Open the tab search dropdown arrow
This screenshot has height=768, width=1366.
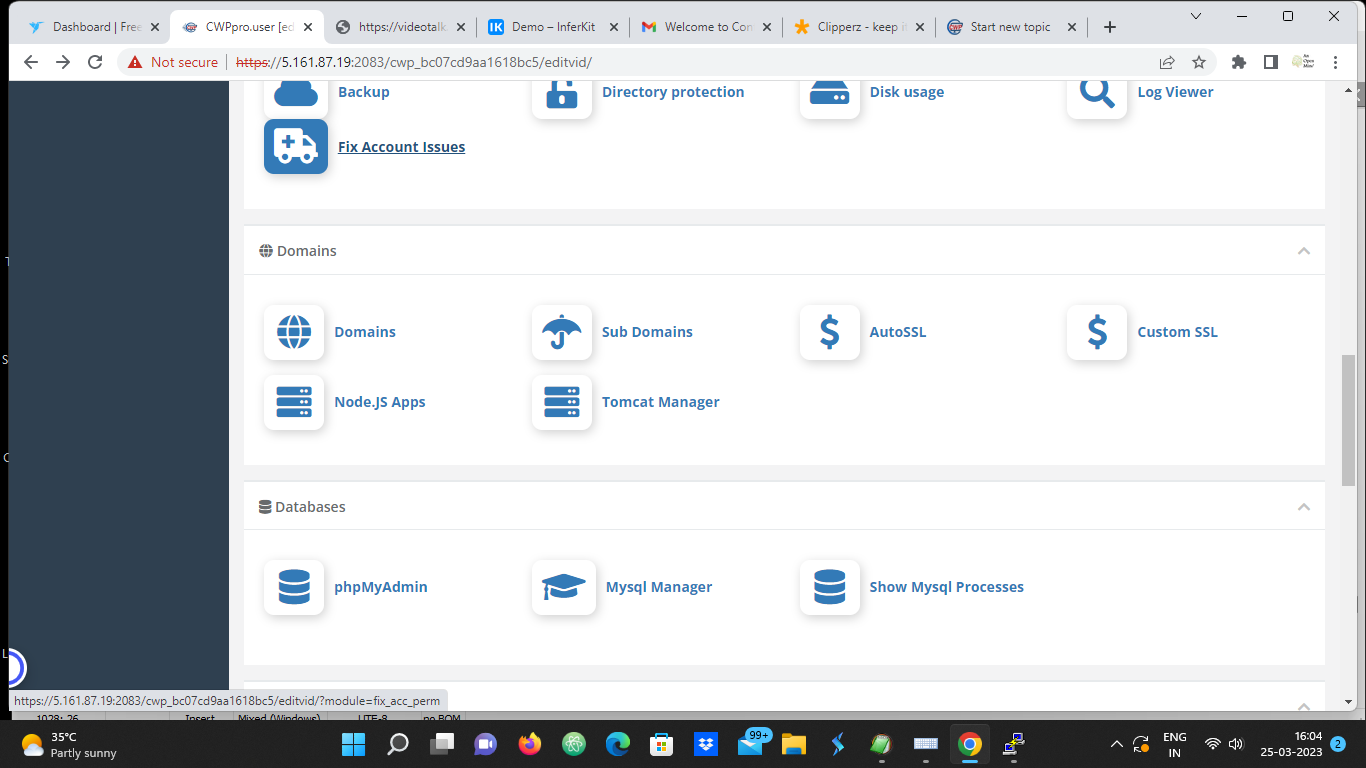click(x=1196, y=15)
